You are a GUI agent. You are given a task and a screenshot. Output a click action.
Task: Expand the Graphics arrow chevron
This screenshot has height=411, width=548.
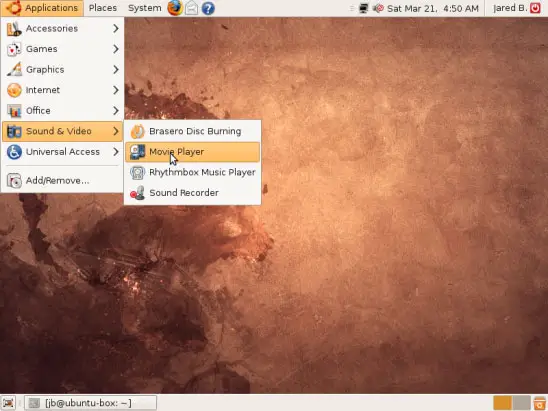[116, 70]
